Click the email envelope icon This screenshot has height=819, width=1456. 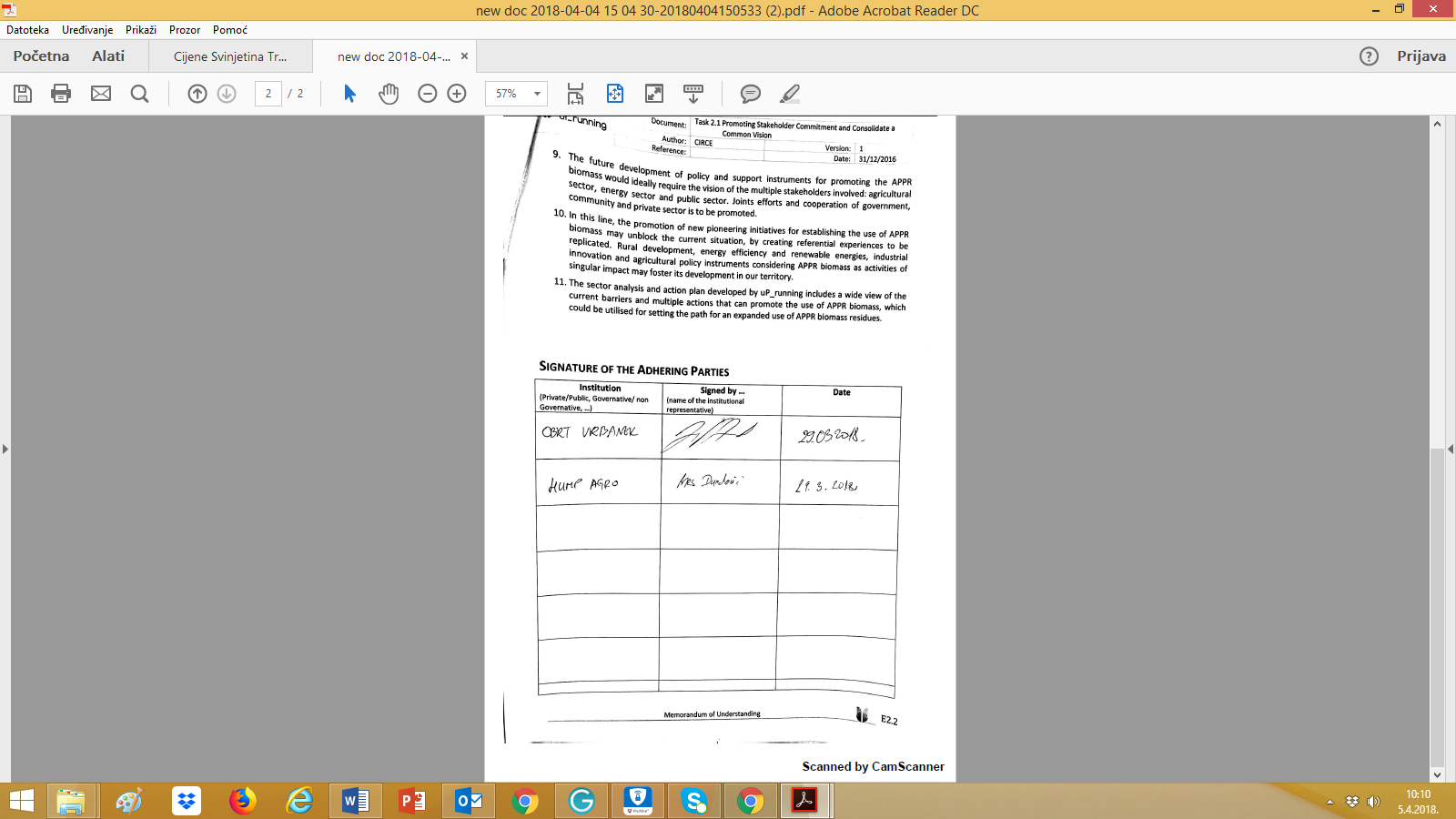[101, 94]
